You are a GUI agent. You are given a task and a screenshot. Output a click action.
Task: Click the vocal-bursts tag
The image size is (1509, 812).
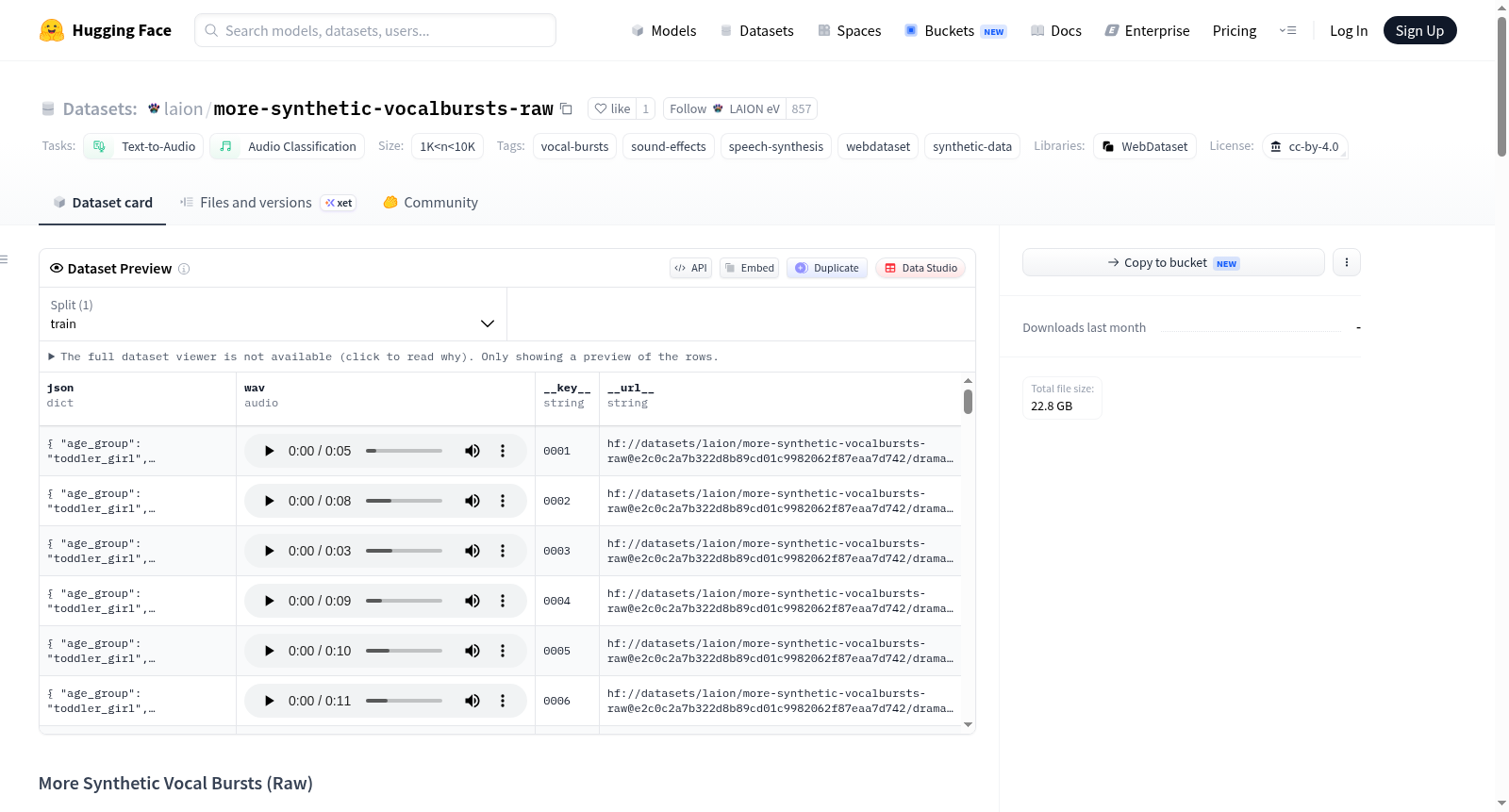click(574, 146)
